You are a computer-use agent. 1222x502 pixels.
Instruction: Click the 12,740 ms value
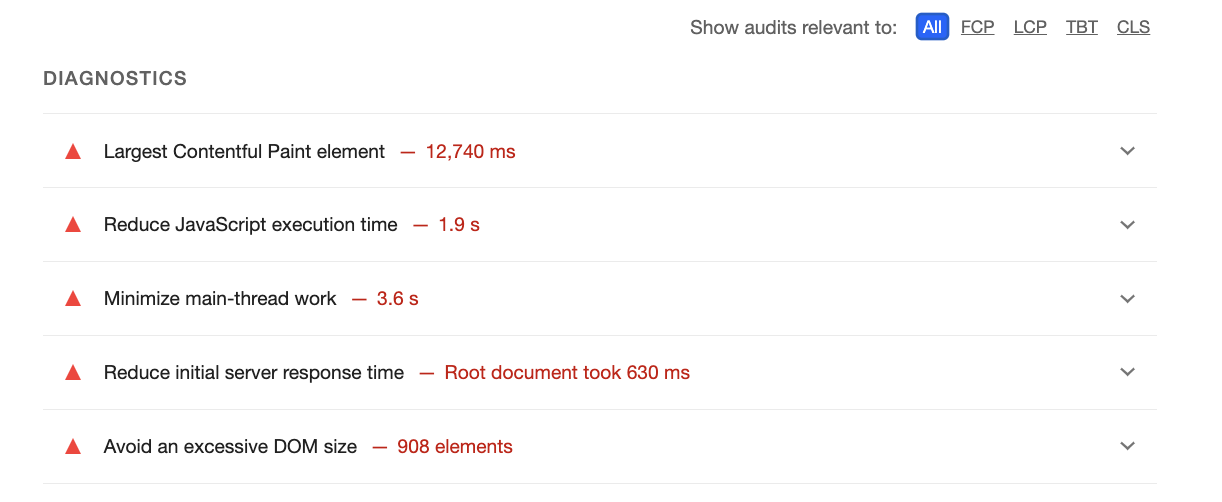(470, 152)
